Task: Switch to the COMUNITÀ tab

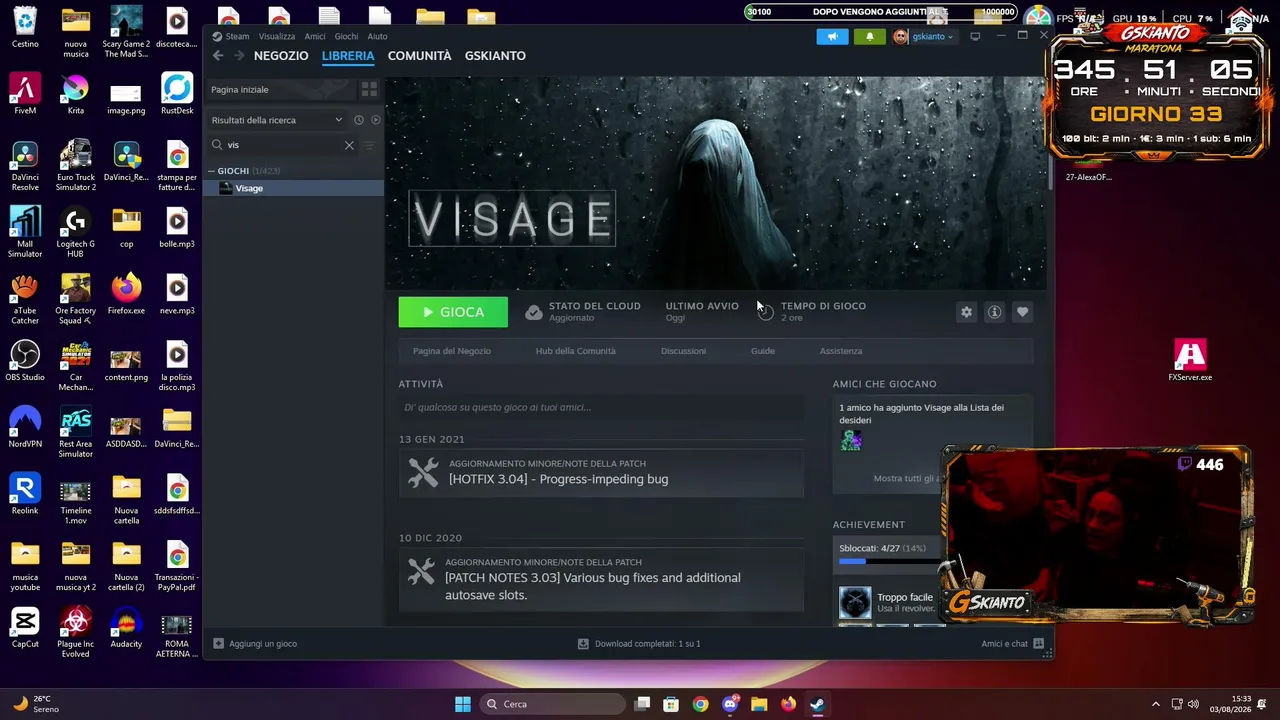Action: [x=420, y=56]
